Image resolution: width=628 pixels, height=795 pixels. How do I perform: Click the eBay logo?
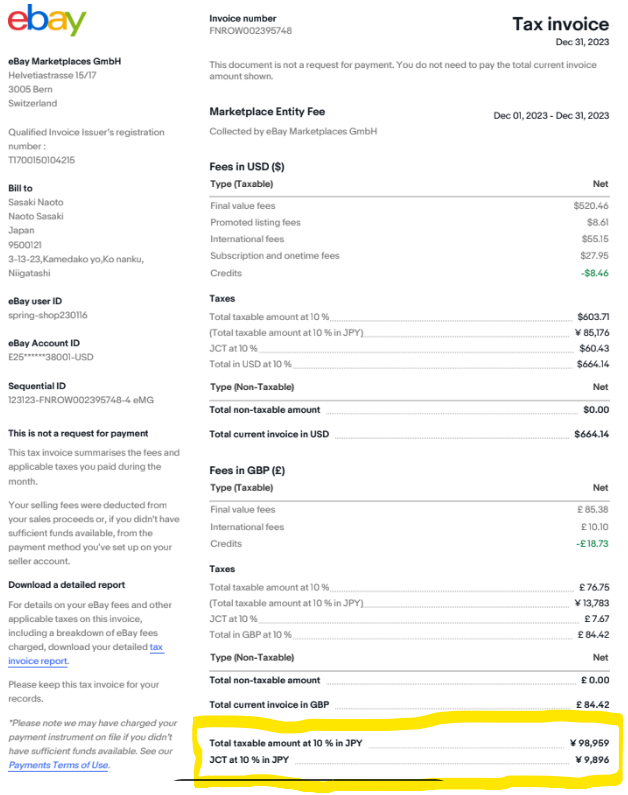47,20
